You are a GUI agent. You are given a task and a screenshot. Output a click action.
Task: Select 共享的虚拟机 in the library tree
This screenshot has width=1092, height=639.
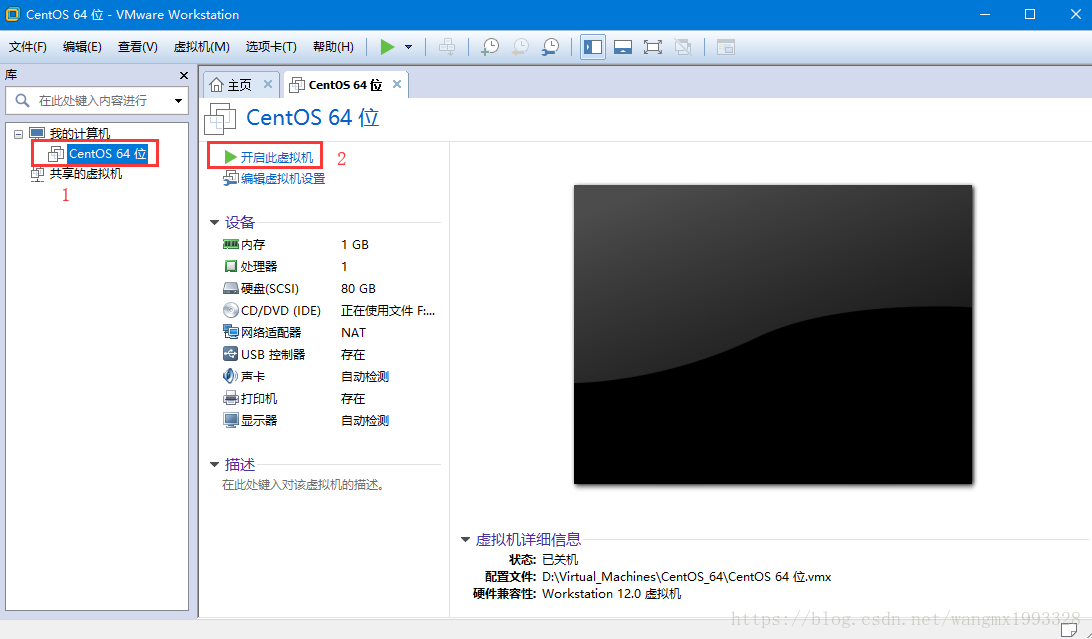pos(86,174)
